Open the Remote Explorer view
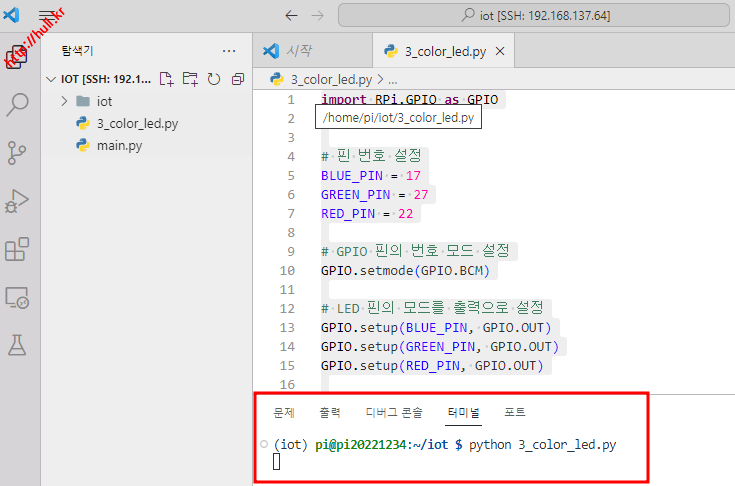The height and width of the screenshot is (486, 735). (x=17, y=297)
